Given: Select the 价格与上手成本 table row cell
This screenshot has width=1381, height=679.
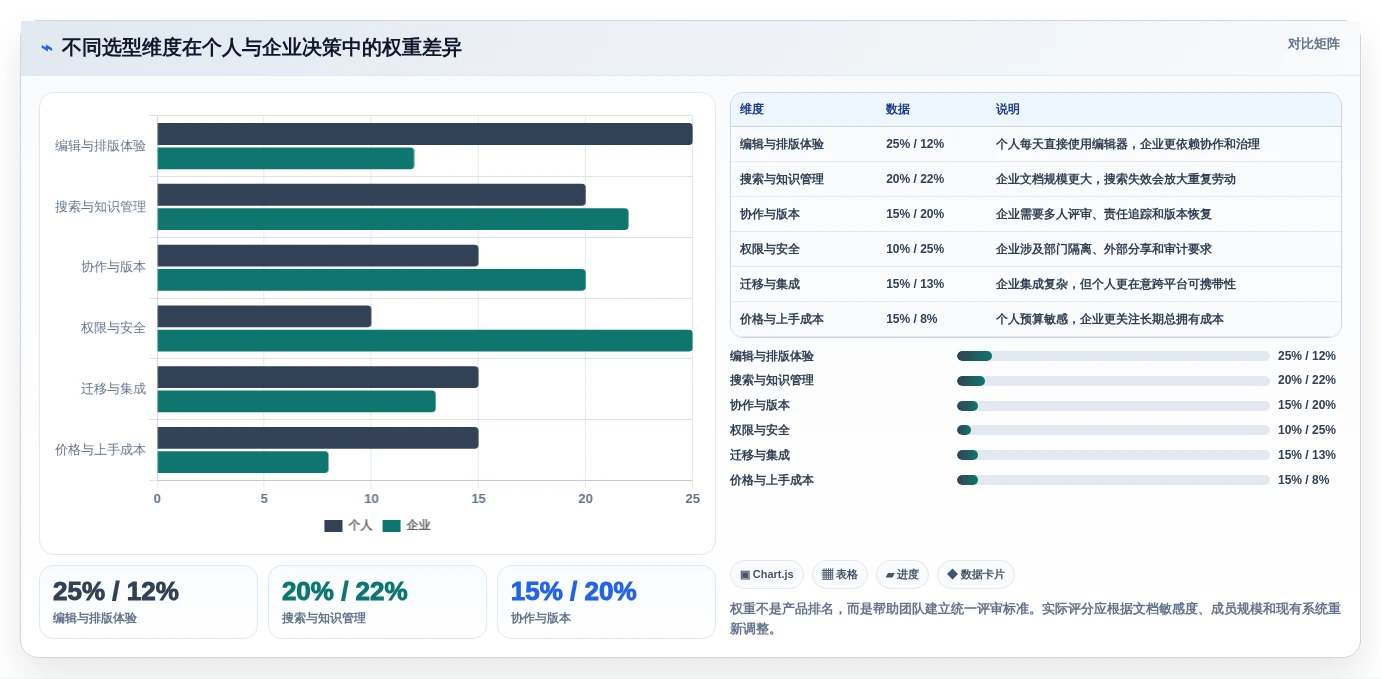Looking at the screenshot, I should coord(782,319).
